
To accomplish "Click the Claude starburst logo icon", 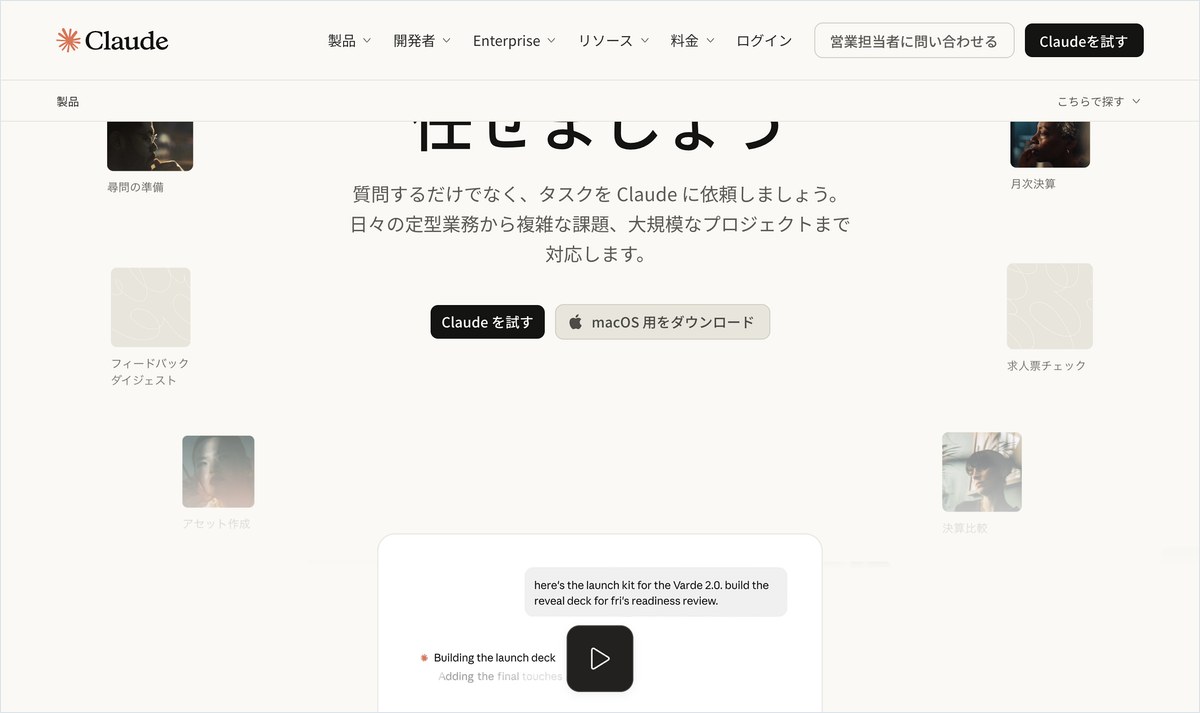I will [68, 40].
